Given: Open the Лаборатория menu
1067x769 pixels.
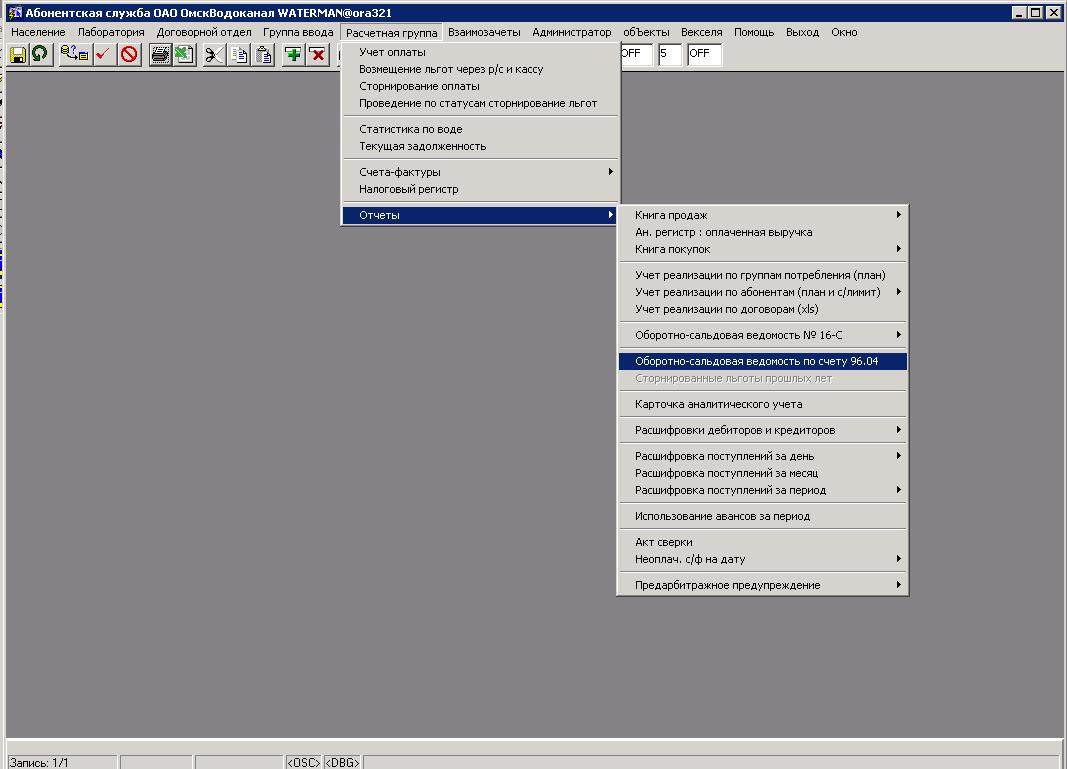Looking at the screenshot, I should click(x=111, y=32).
